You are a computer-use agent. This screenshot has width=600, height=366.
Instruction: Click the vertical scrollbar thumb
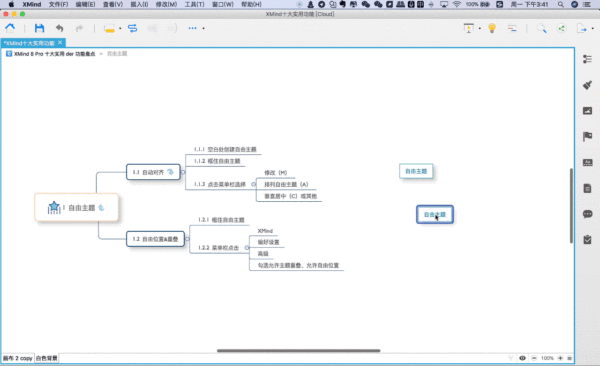[571, 206]
